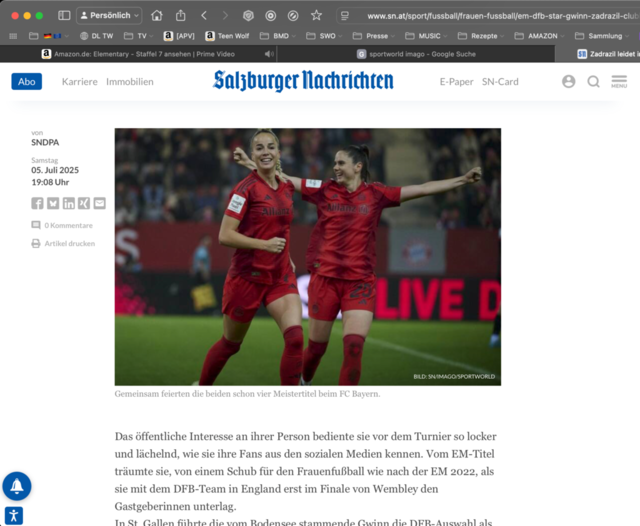Share article on LinkedIn
The width and height of the screenshot is (640, 526).
pyautogui.click(x=69, y=203)
